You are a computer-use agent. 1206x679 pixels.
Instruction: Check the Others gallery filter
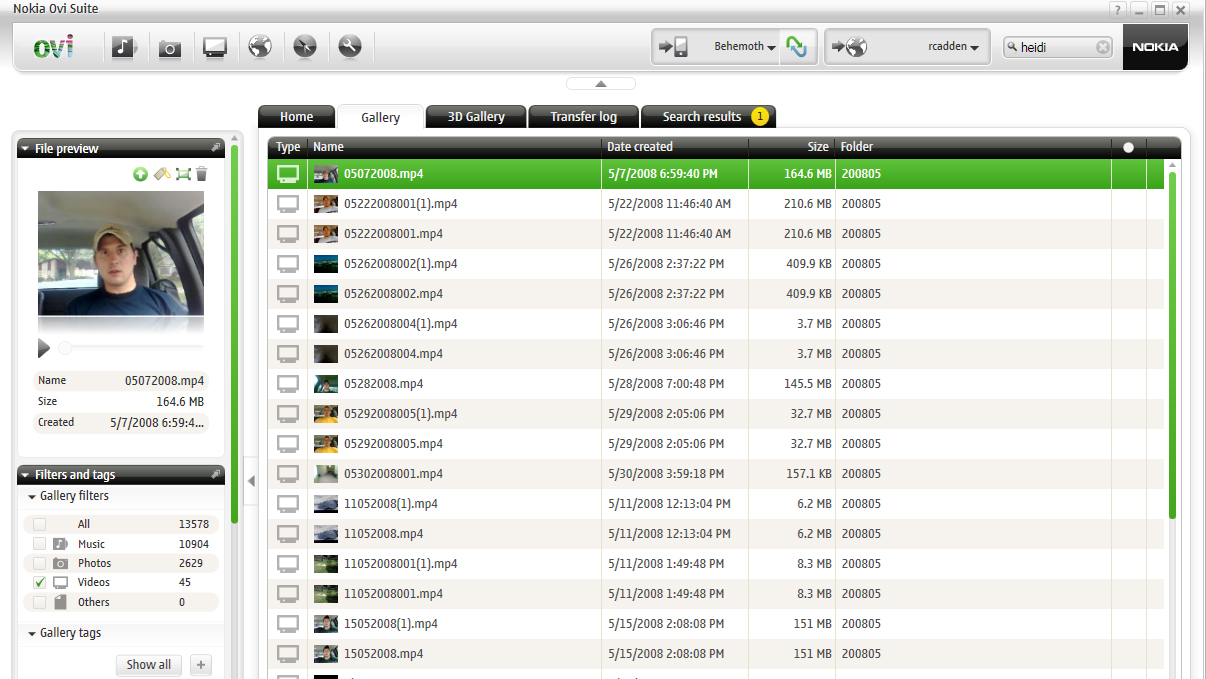(x=39, y=602)
